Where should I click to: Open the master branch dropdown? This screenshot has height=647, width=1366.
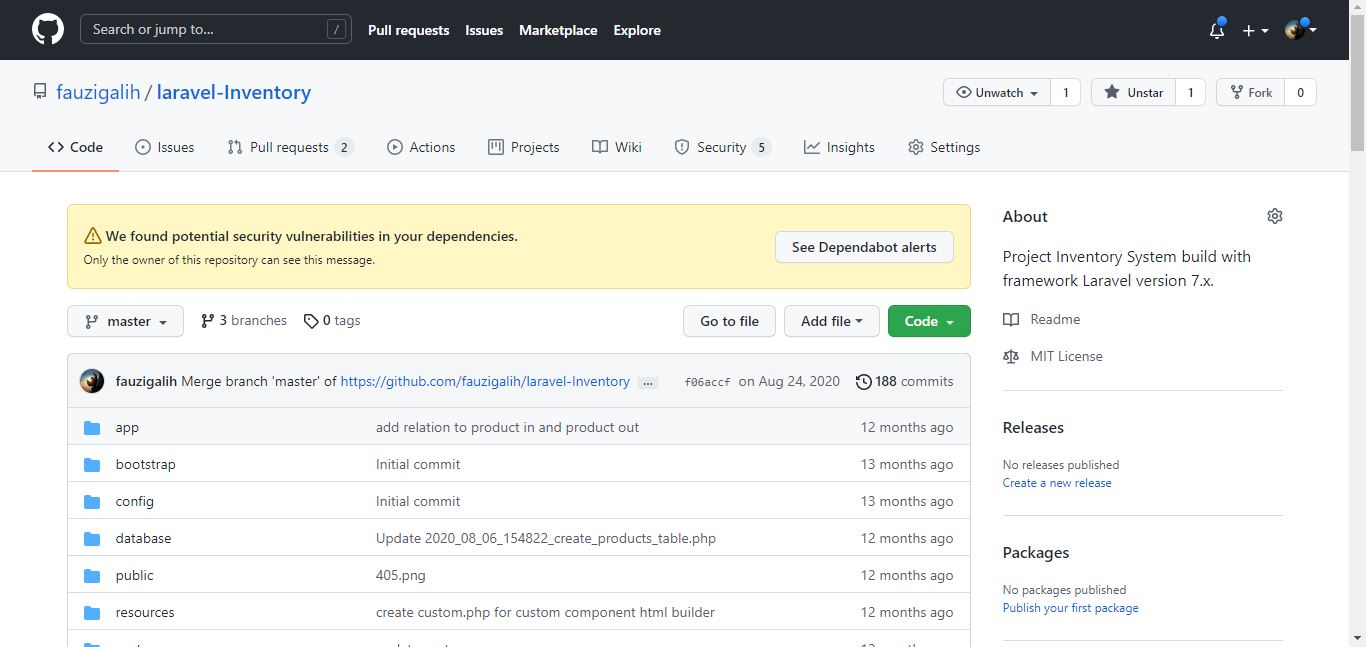(x=125, y=321)
